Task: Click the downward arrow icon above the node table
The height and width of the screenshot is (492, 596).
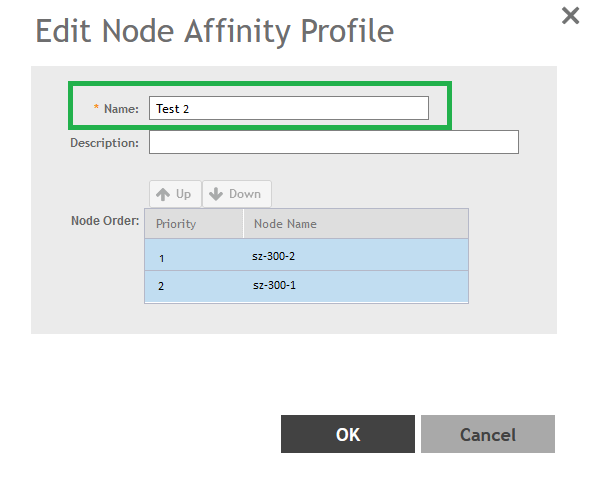Action: tap(216, 194)
